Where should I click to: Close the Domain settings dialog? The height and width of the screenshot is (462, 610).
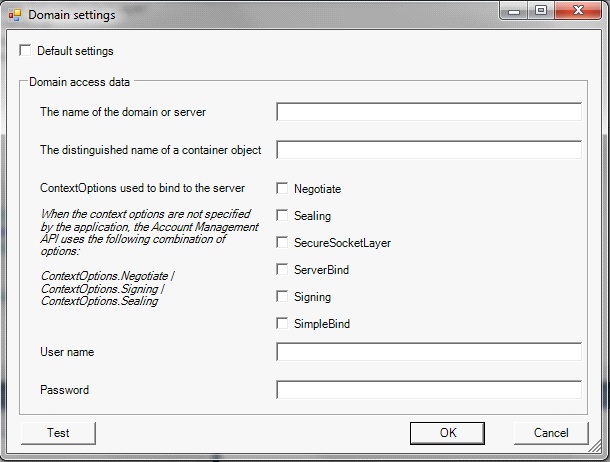pos(578,11)
